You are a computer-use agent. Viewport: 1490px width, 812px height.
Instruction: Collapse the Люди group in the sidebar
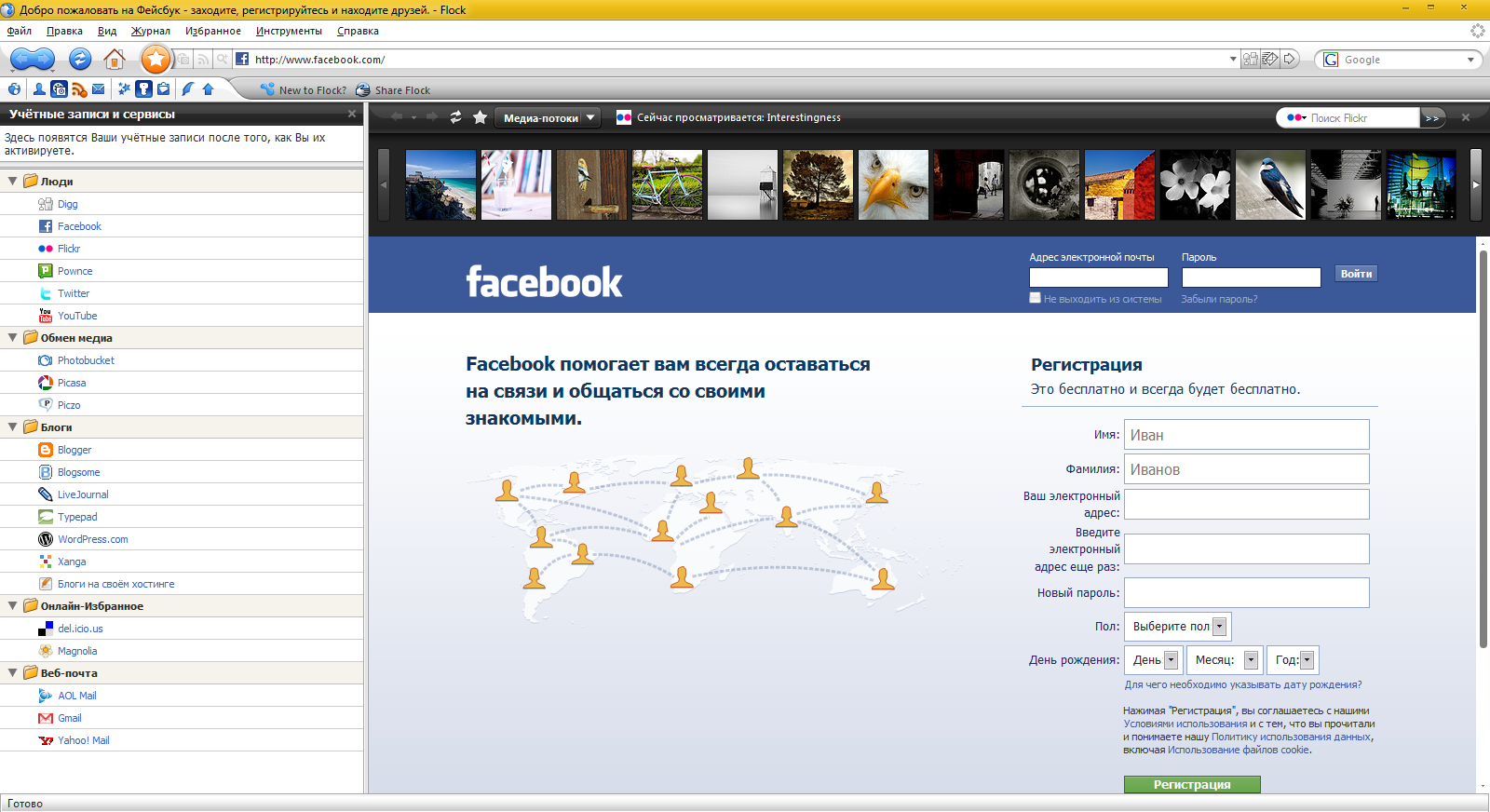tap(13, 182)
